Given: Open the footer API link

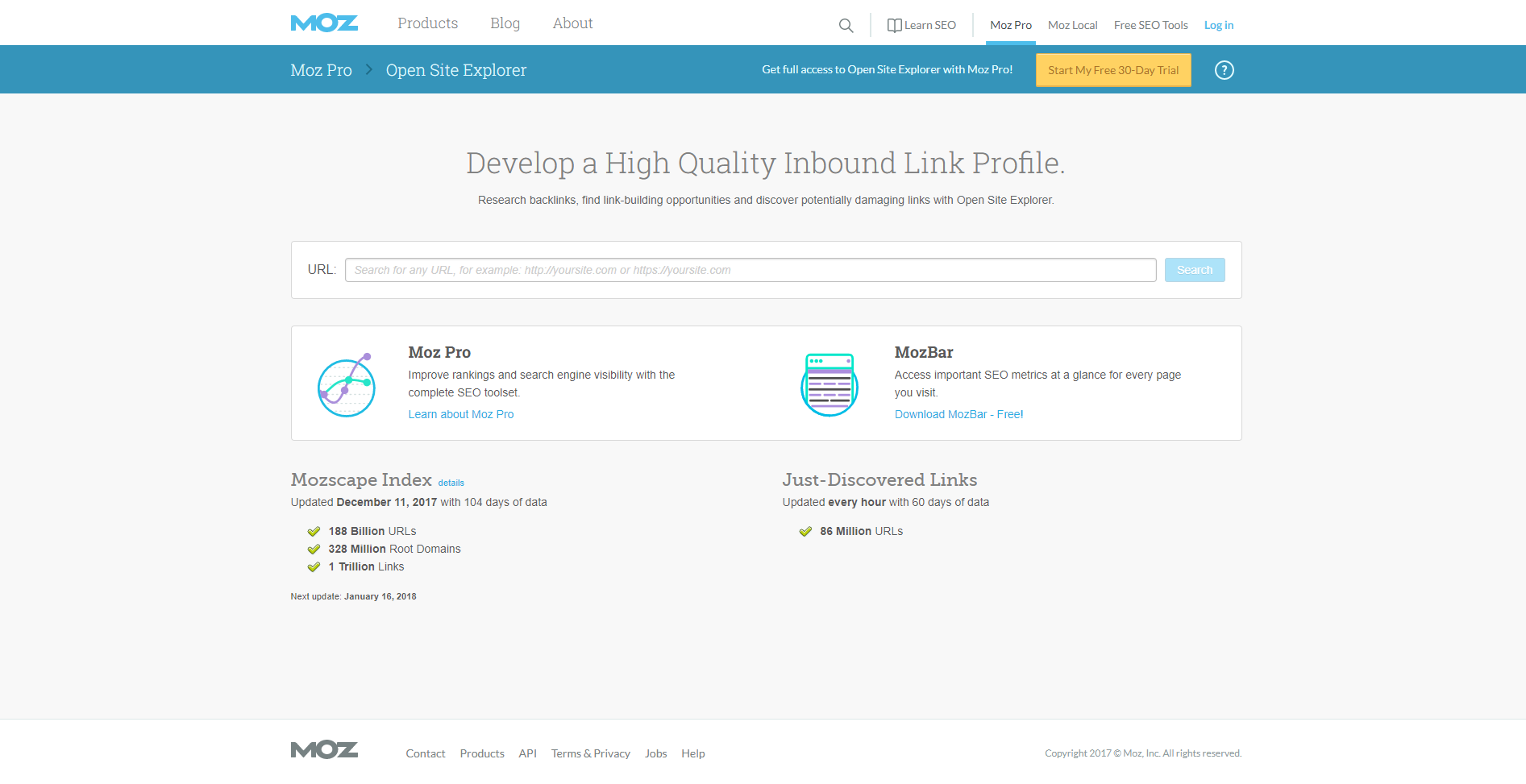Looking at the screenshot, I should click(x=527, y=753).
